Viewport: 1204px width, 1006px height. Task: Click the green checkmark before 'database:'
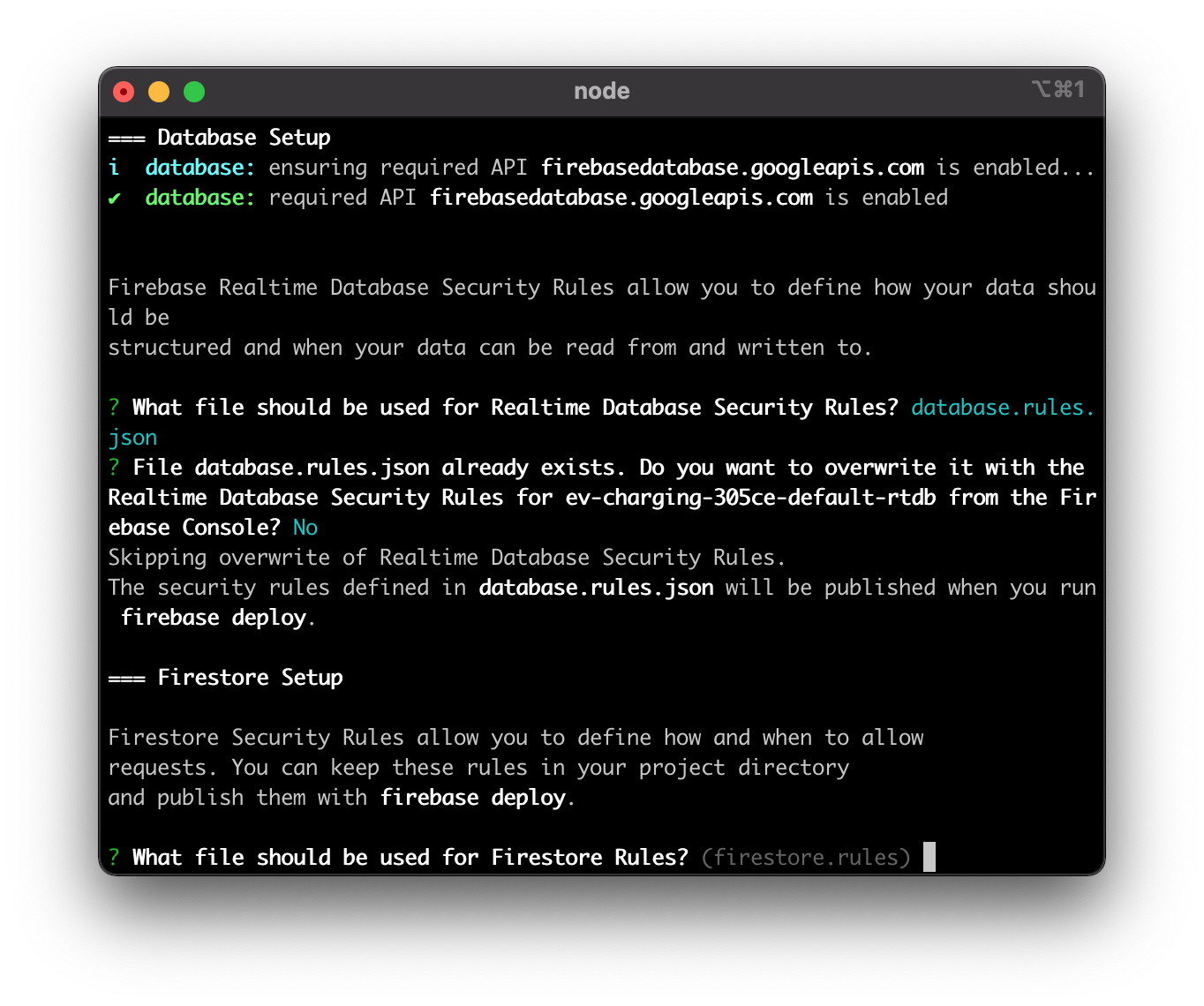pos(115,199)
